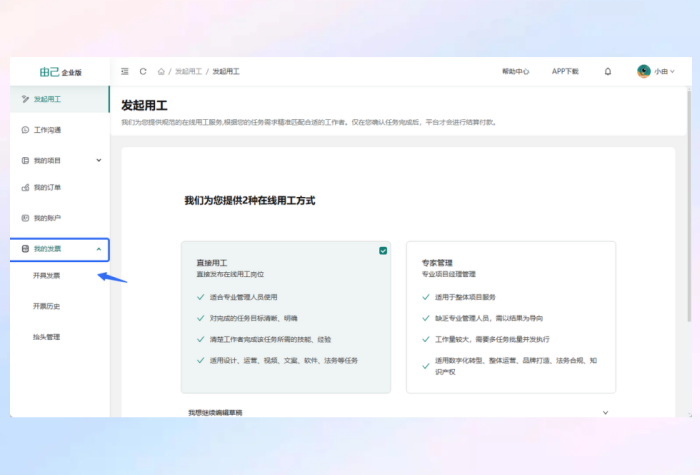Toggle the sidebar collapse icon

[125, 71]
